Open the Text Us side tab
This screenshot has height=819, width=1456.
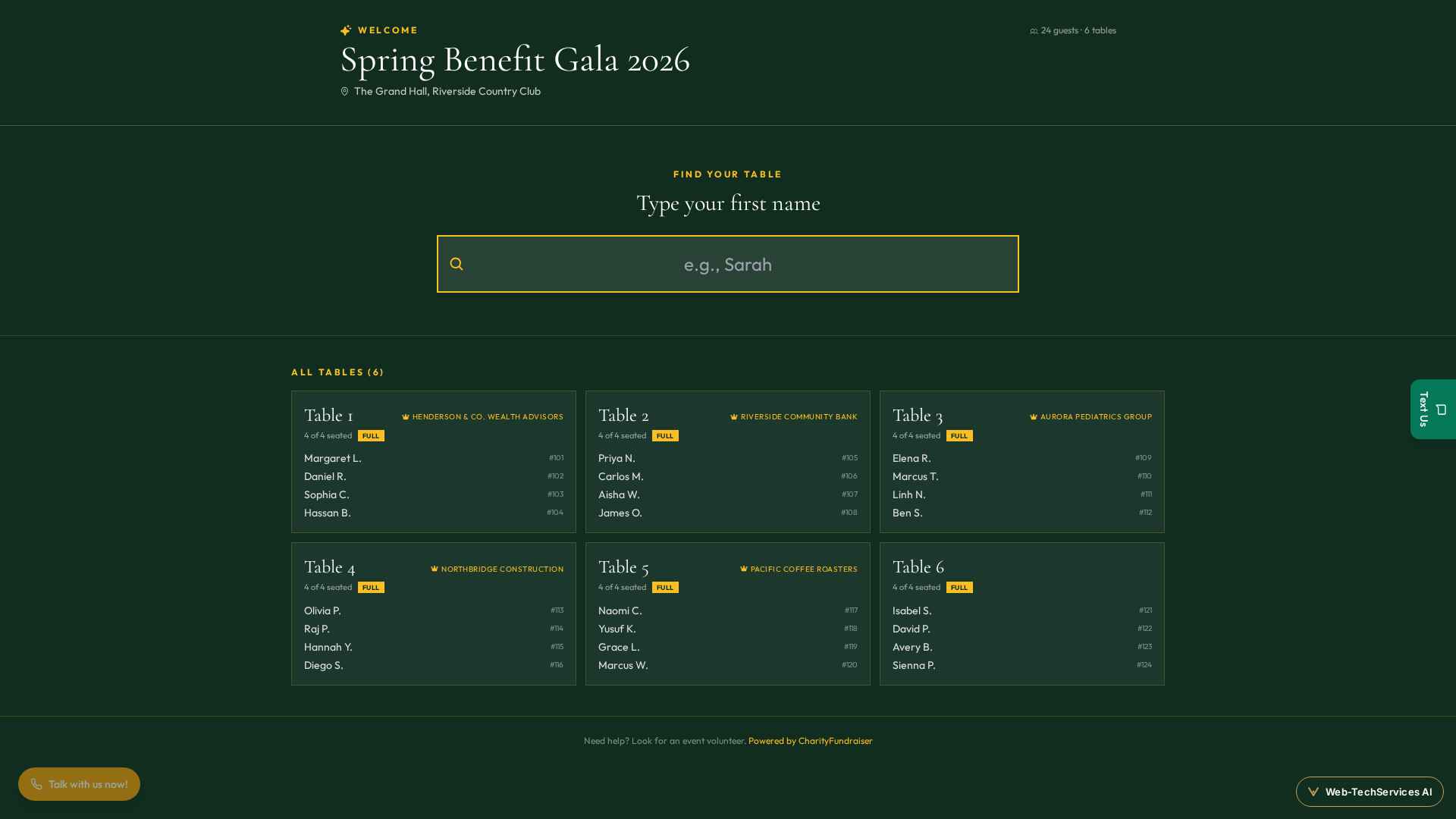coord(1433,409)
